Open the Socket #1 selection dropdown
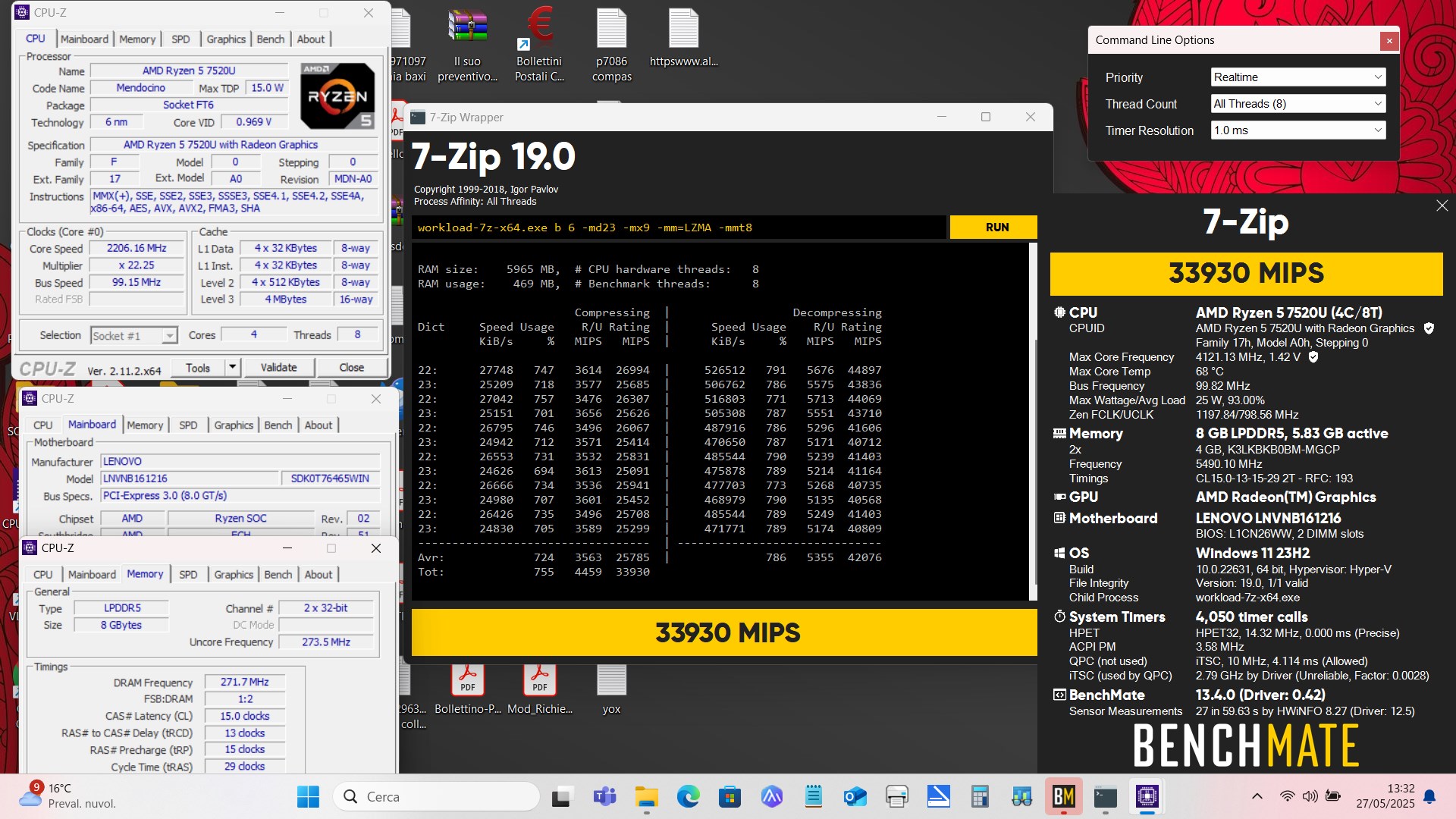This screenshot has height=819, width=1456. (x=134, y=335)
